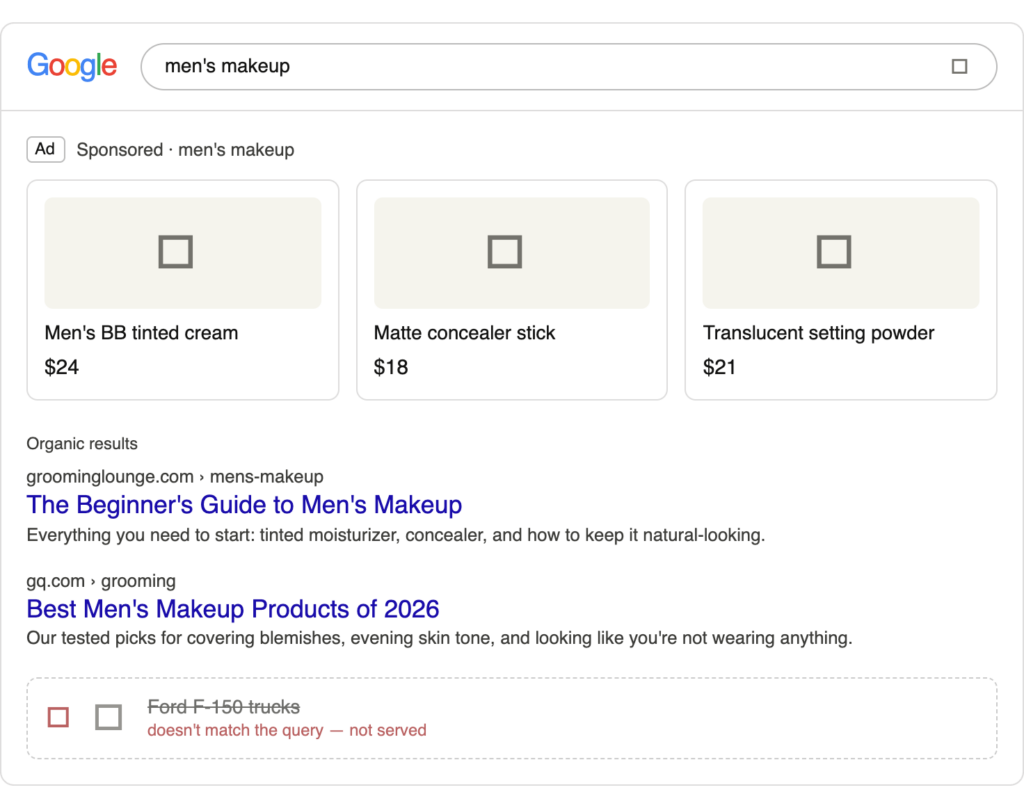
Task: Click the groominglounge result description snippet
Action: click(x=396, y=535)
